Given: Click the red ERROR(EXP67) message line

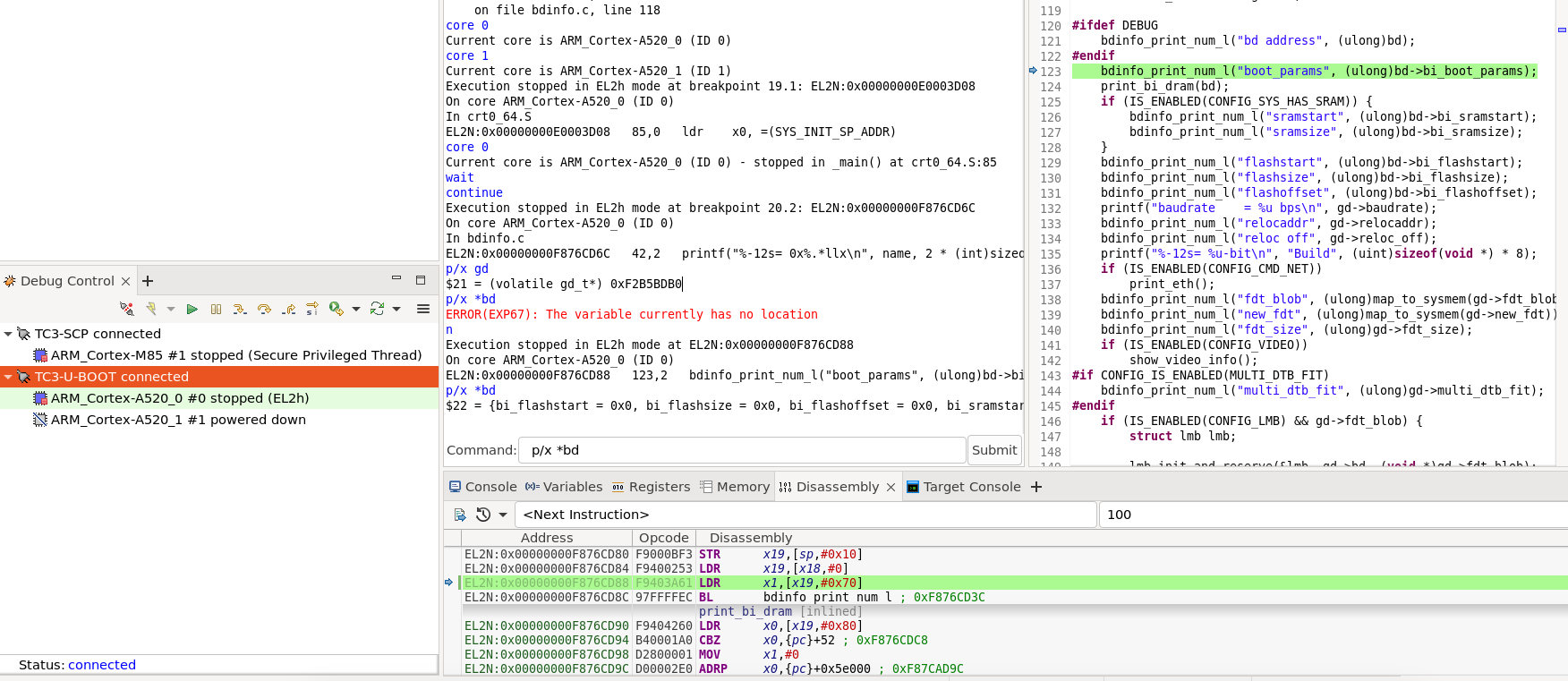Looking at the screenshot, I should pos(632,314).
